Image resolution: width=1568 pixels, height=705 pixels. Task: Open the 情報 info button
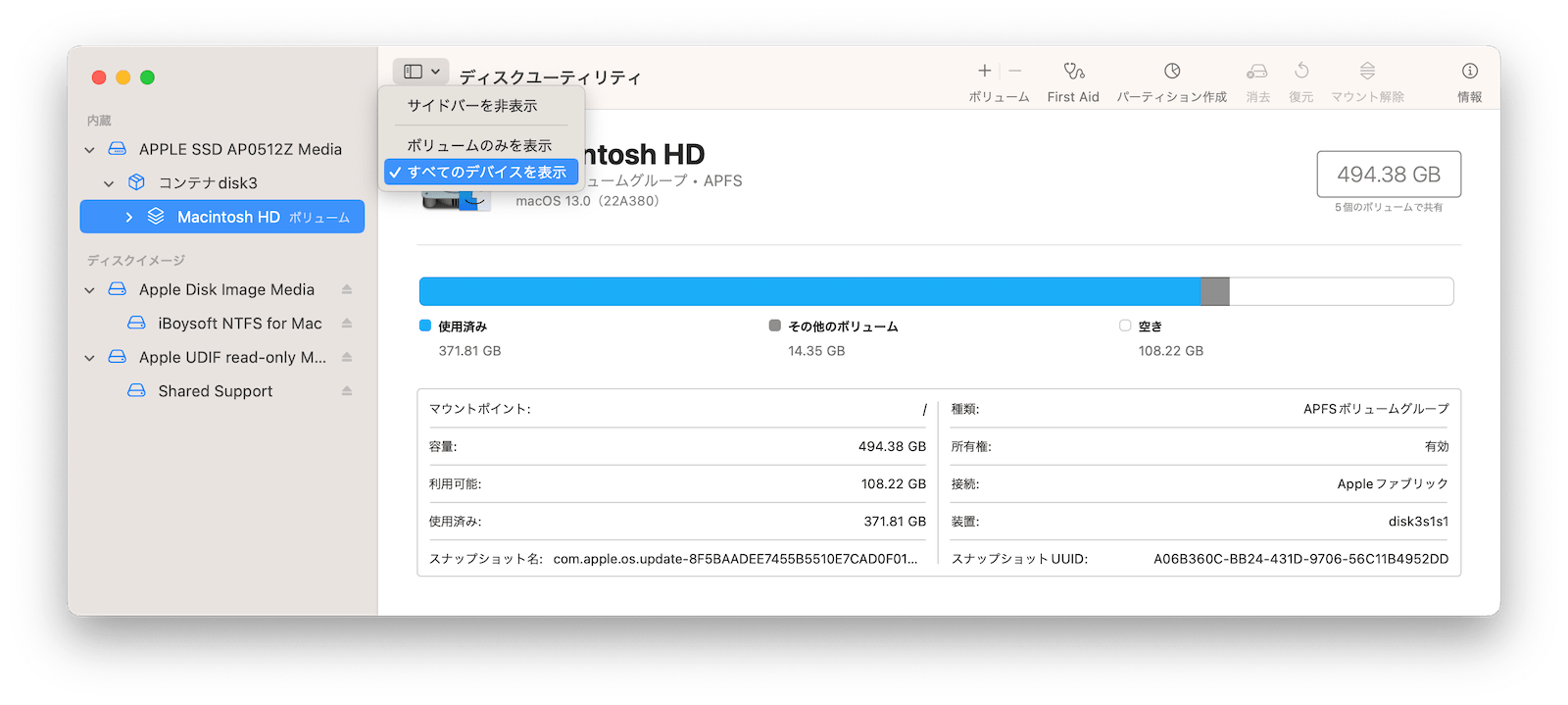(1469, 71)
